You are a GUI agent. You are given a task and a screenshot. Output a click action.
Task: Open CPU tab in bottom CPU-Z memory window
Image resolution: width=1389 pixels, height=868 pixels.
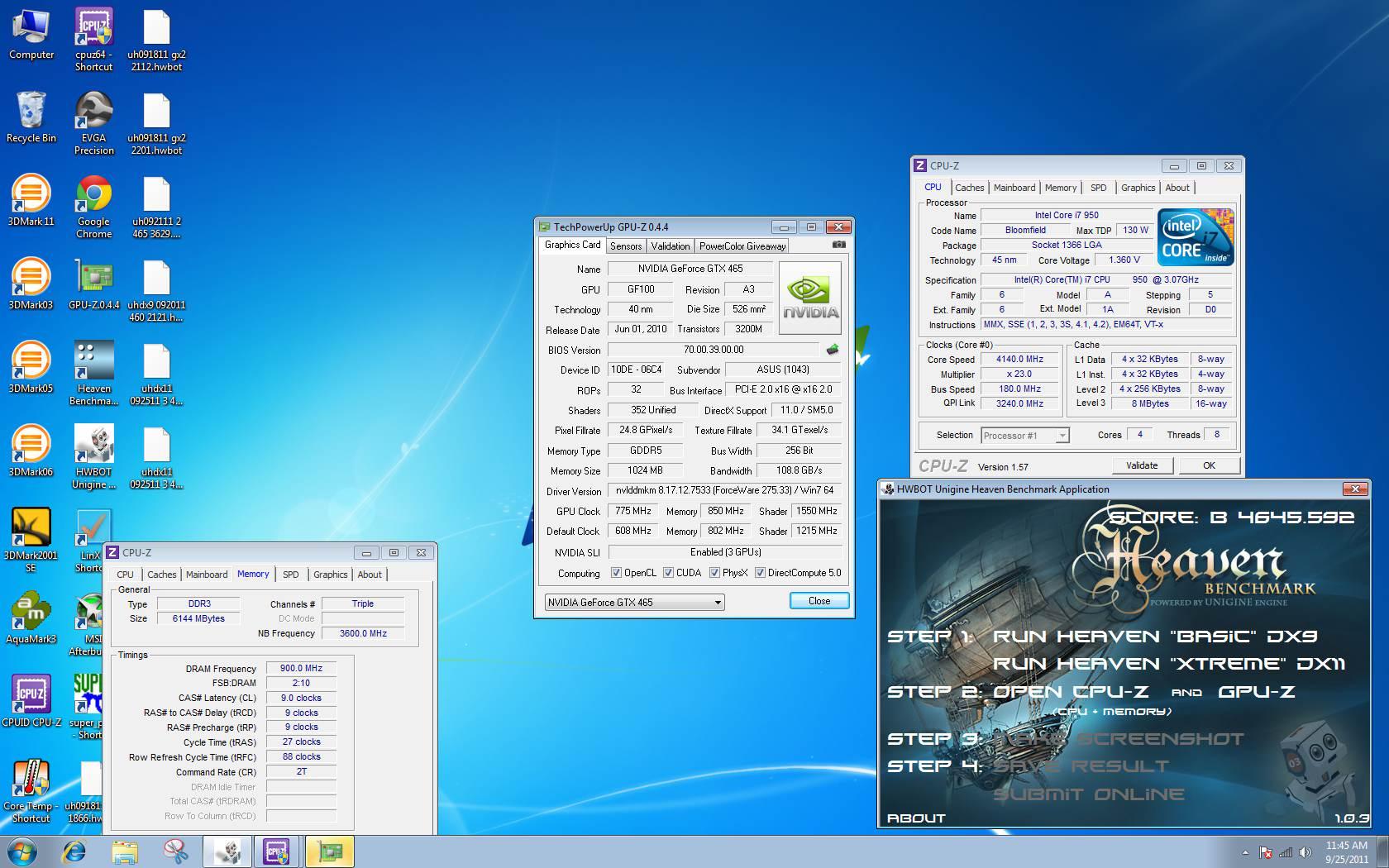(125, 575)
